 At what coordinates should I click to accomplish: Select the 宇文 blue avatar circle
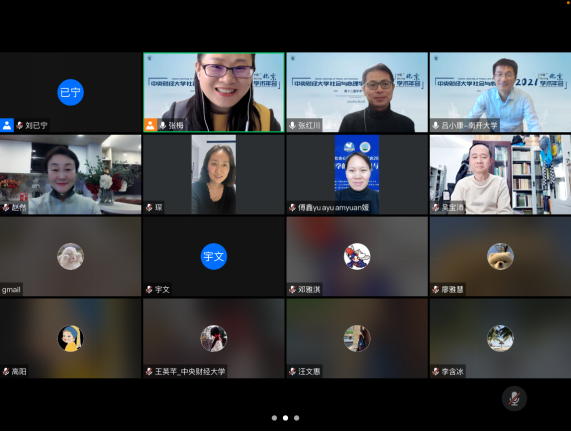tap(214, 256)
